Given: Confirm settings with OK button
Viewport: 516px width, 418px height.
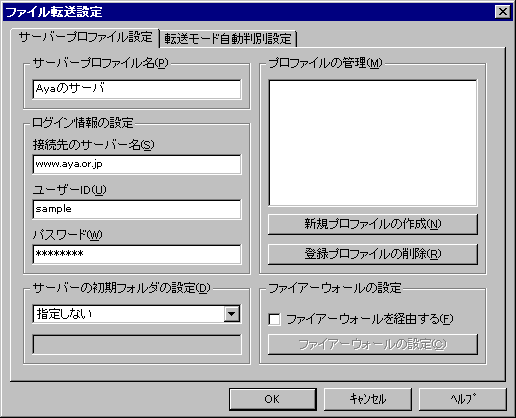Looking at the screenshot, I should pos(272,399).
